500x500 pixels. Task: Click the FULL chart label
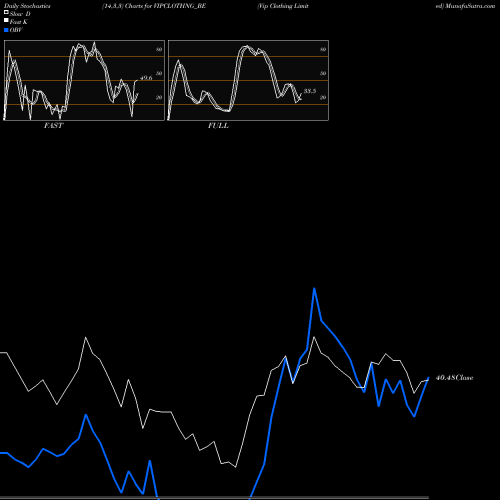218,125
